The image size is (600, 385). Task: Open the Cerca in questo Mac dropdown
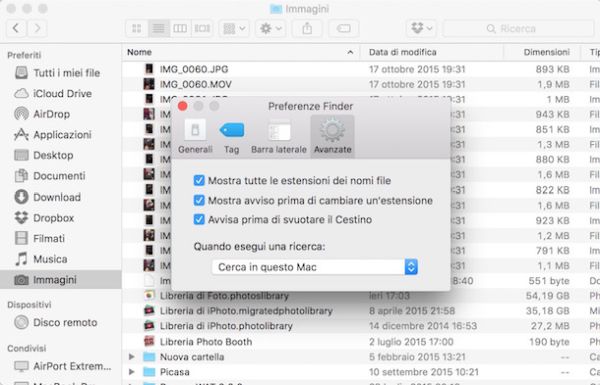click(315, 267)
